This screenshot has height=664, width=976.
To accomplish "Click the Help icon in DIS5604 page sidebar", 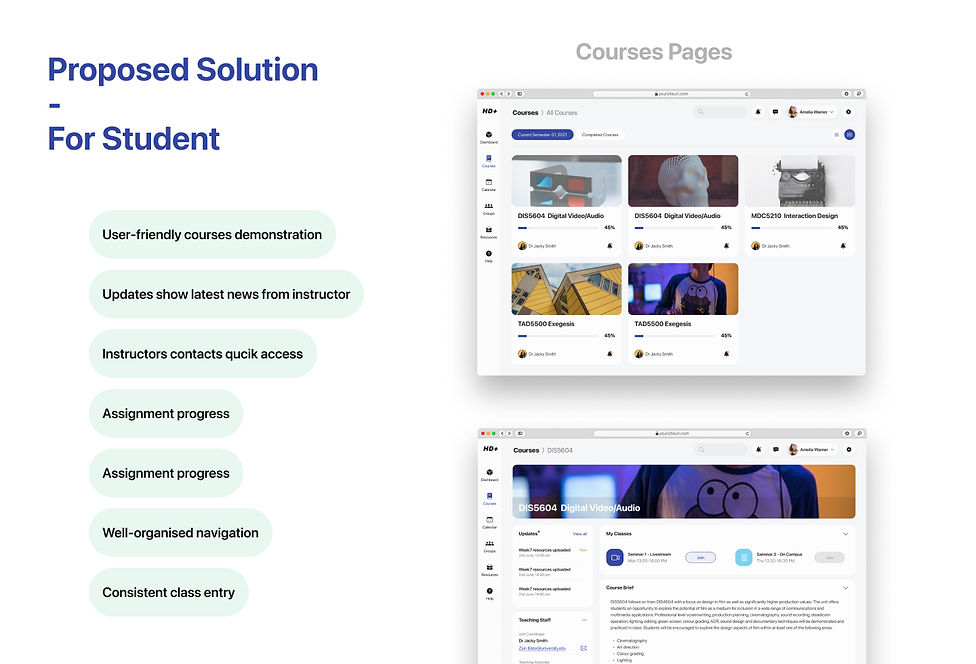I will coord(490,594).
